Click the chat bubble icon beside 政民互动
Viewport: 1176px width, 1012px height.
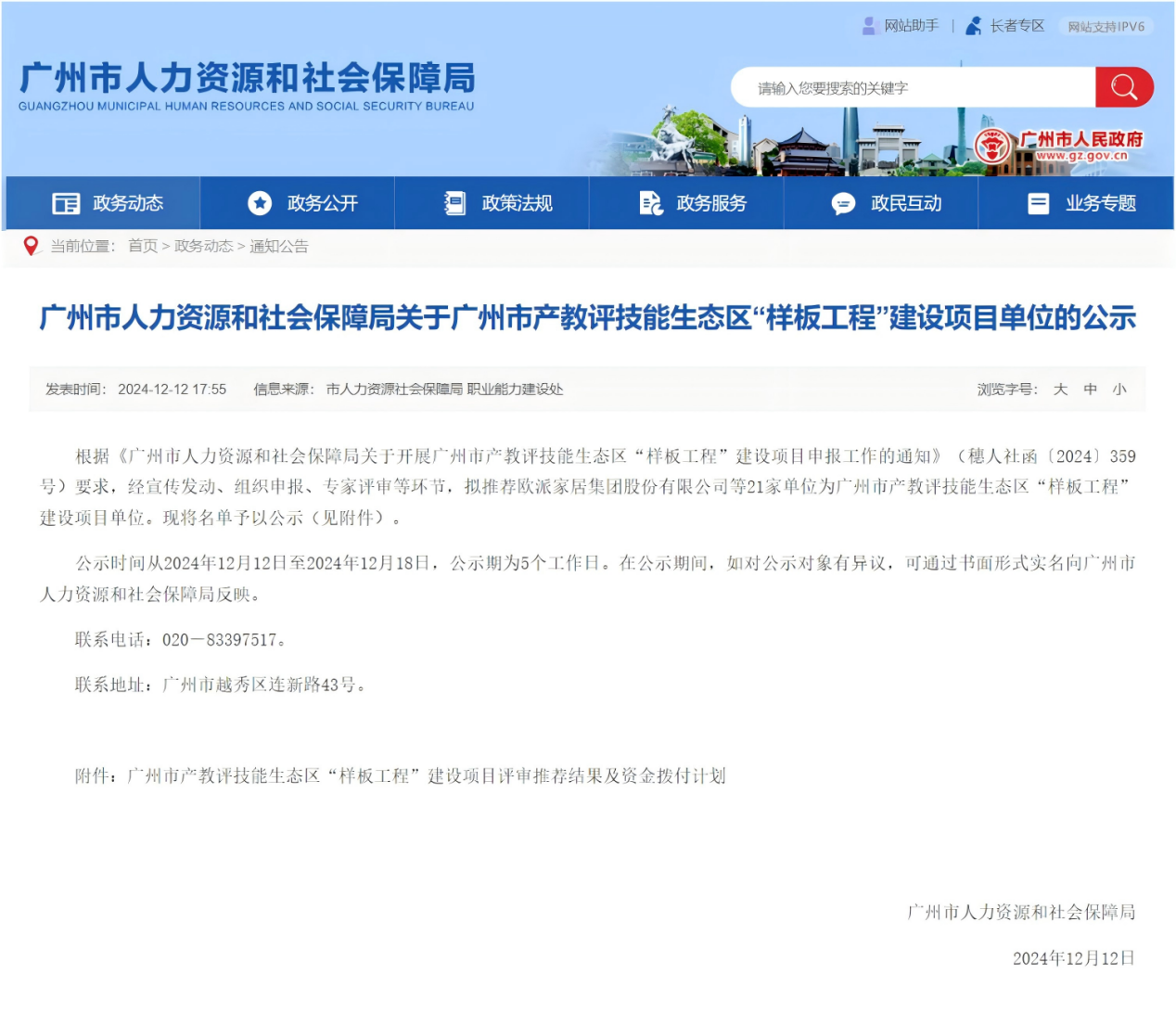[x=843, y=203]
